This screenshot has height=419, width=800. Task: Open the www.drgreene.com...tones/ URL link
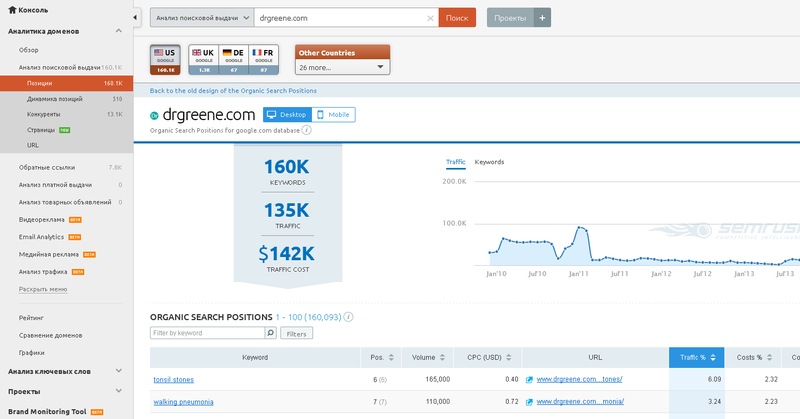pos(580,379)
